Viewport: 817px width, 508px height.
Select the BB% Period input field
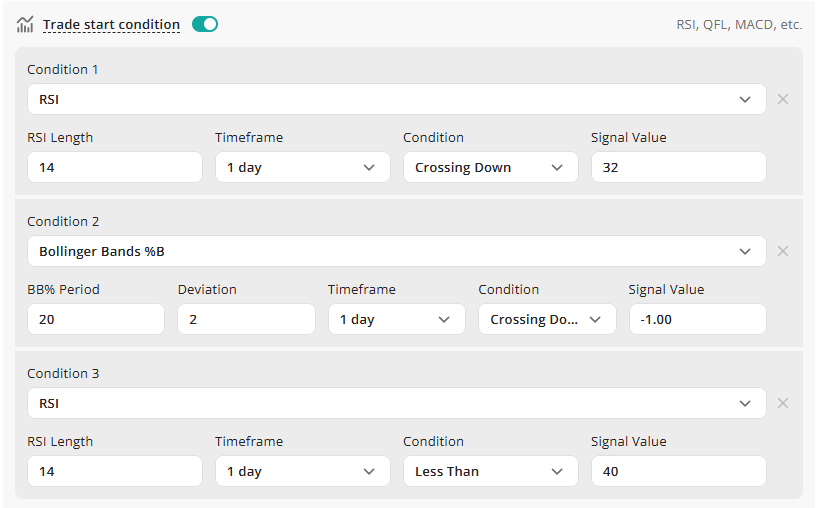95,319
